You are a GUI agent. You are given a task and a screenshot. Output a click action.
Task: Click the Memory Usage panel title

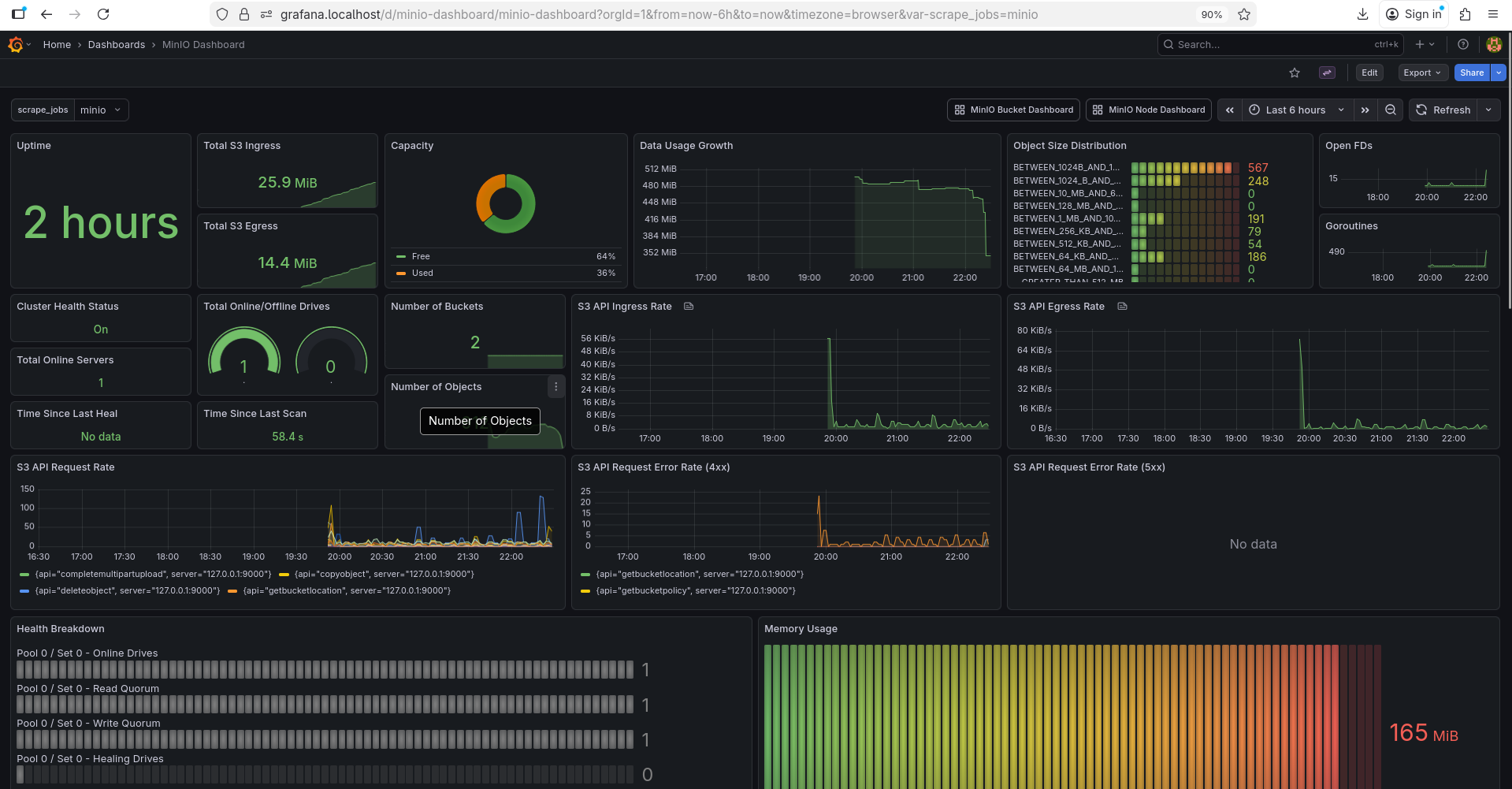[801, 629]
